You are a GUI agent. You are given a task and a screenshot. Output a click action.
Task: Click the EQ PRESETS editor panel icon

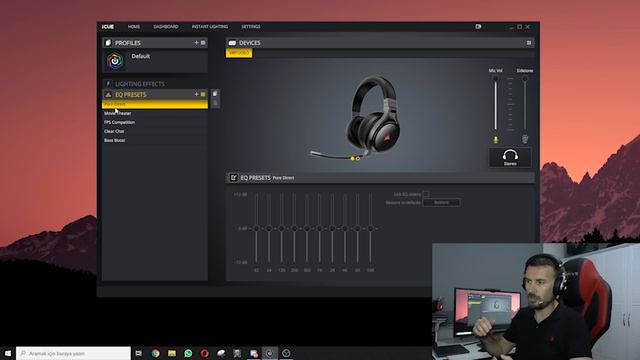coord(233,178)
